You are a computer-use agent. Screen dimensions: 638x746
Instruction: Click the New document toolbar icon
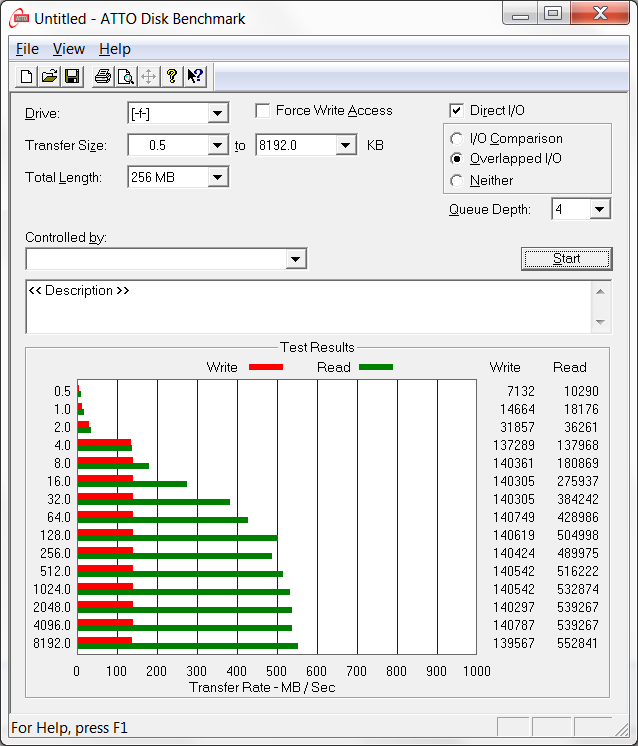coord(27,76)
